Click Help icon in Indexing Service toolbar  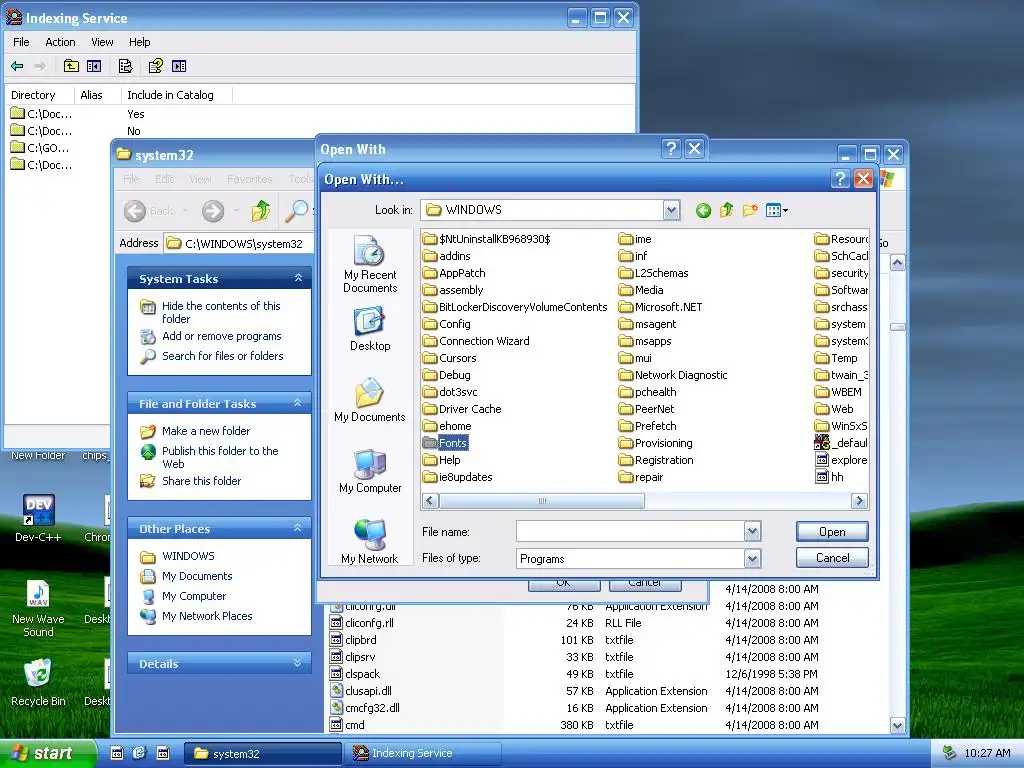155,66
